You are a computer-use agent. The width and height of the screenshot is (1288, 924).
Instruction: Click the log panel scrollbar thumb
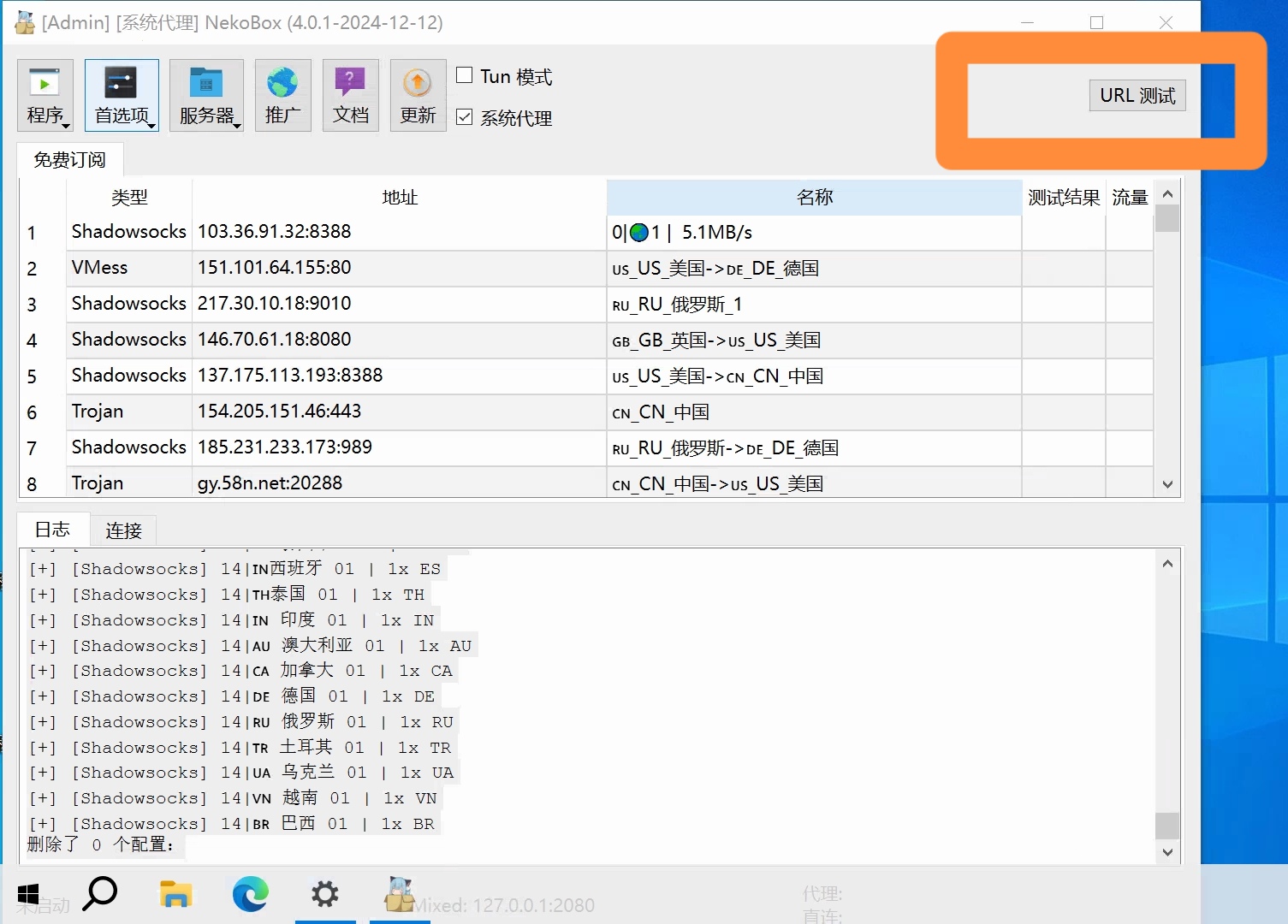[1167, 826]
